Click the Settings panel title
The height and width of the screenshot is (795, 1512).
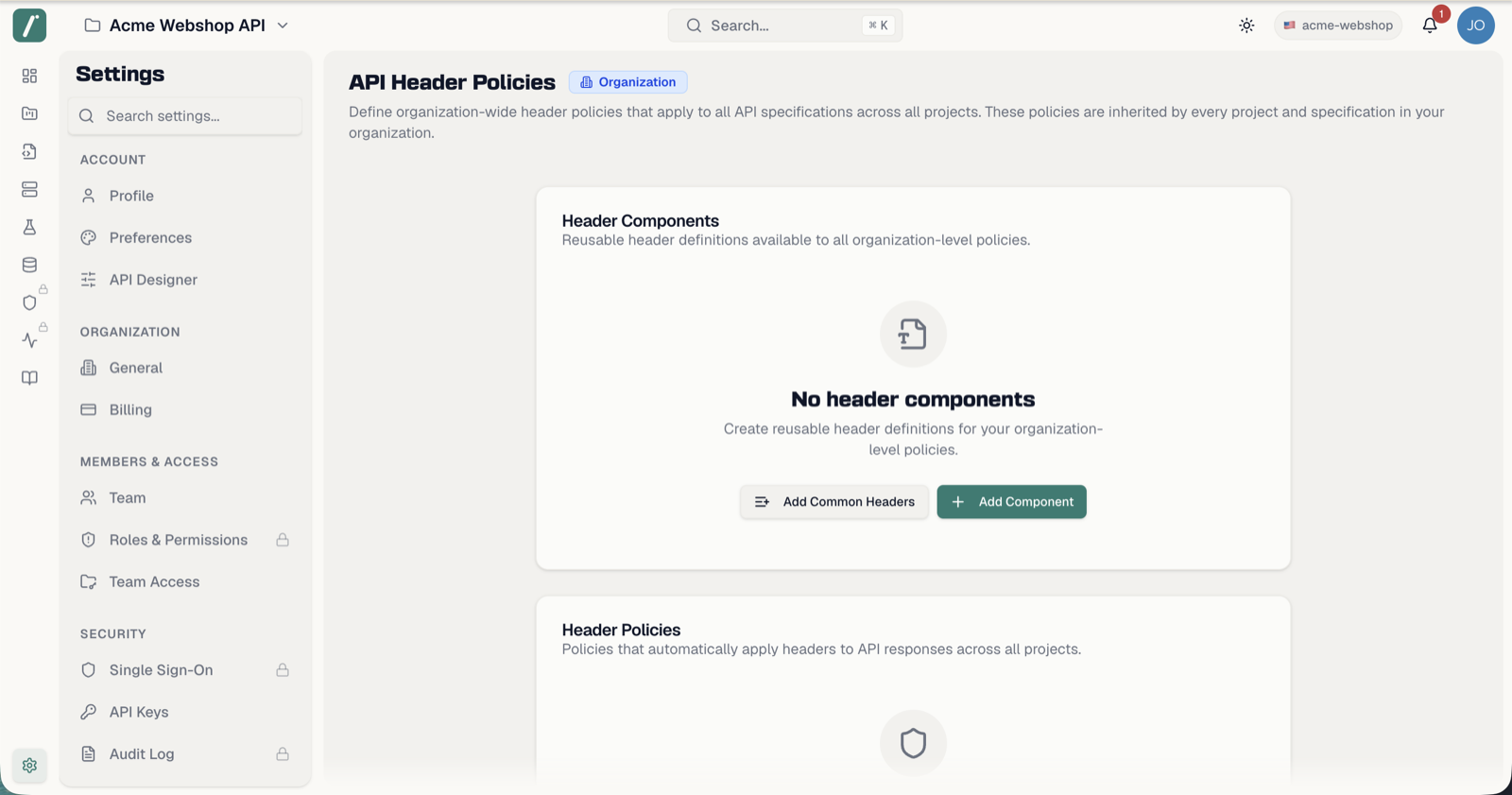point(120,74)
